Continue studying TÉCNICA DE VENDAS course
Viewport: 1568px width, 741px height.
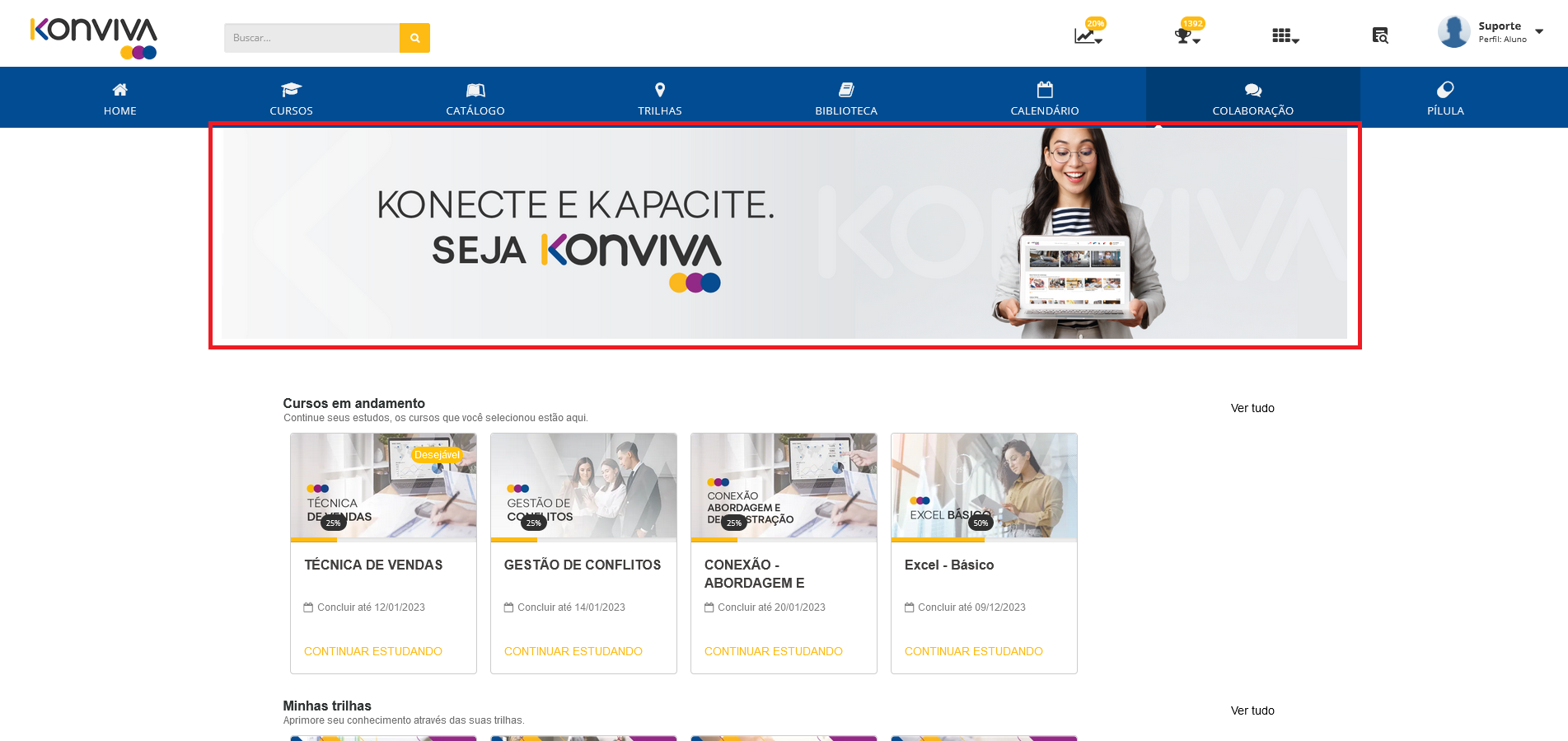(x=373, y=651)
